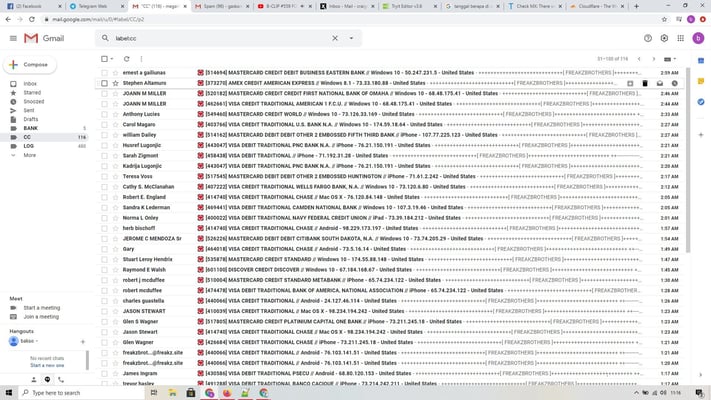Open the Google account avatar menu
The width and height of the screenshot is (711, 400).
click(x=698, y=39)
